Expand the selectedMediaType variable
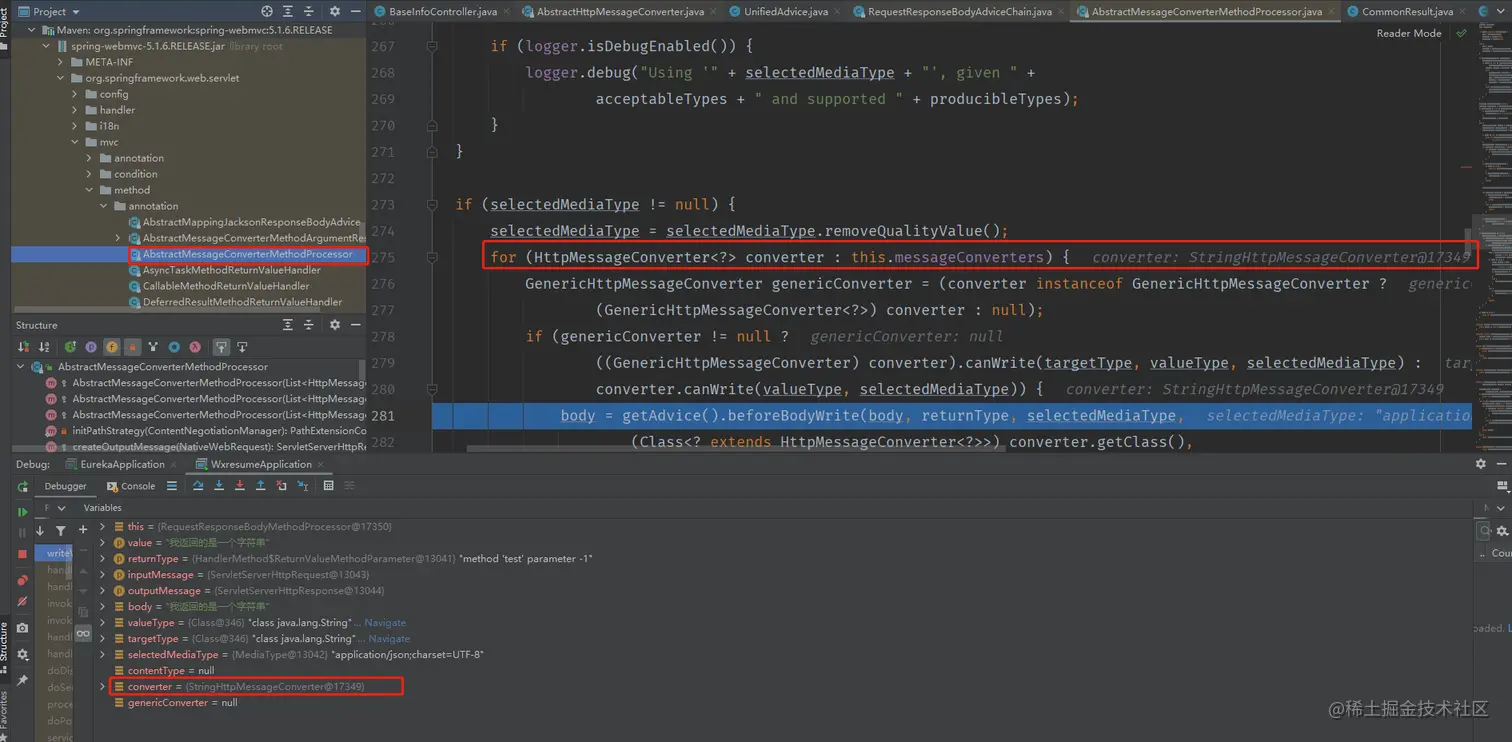The width and height of the screenshot is (1512, 742). (x=102, y=655)
